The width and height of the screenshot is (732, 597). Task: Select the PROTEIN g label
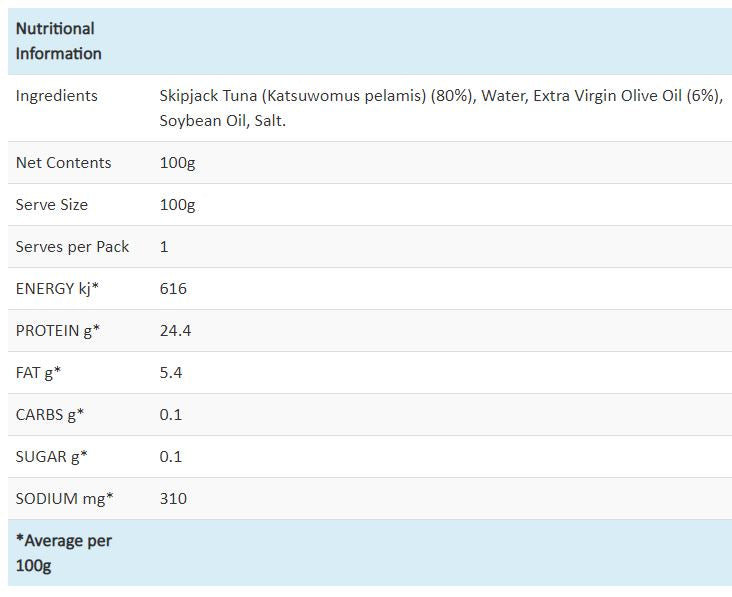pyautogui.click(x=58, y=330)
